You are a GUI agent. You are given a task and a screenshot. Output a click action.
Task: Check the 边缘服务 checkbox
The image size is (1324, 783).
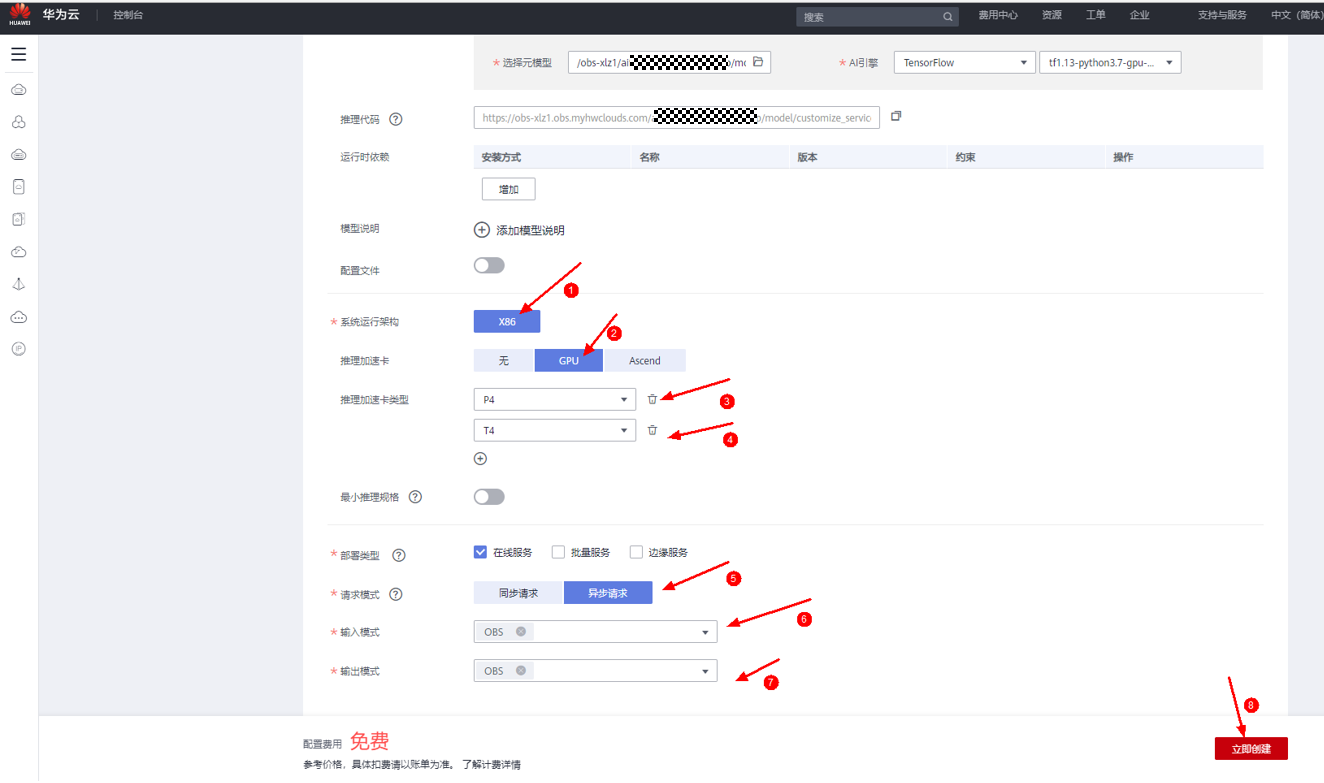click(636, 552)
